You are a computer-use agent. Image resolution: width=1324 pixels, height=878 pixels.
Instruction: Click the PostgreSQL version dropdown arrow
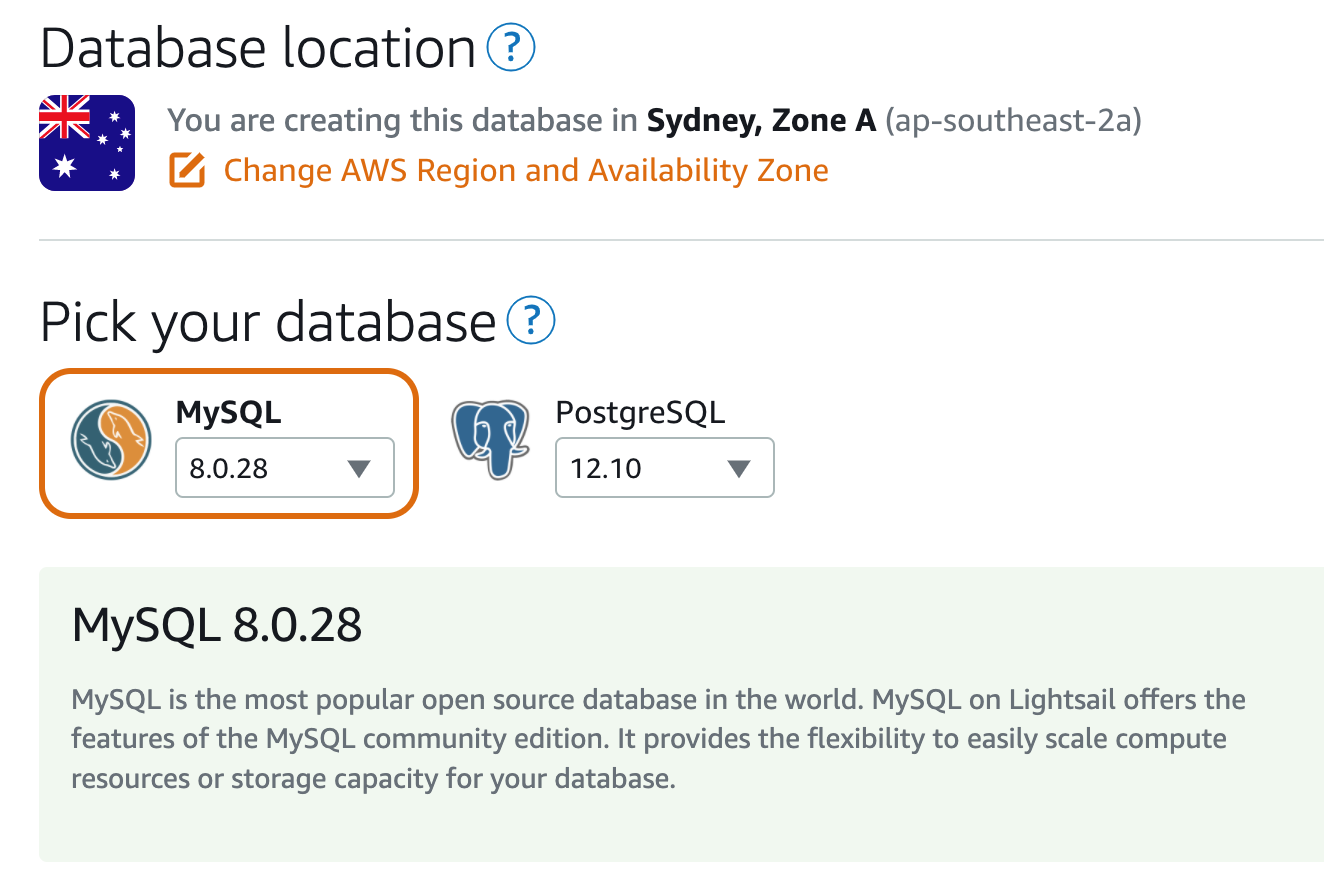[740, 467]
